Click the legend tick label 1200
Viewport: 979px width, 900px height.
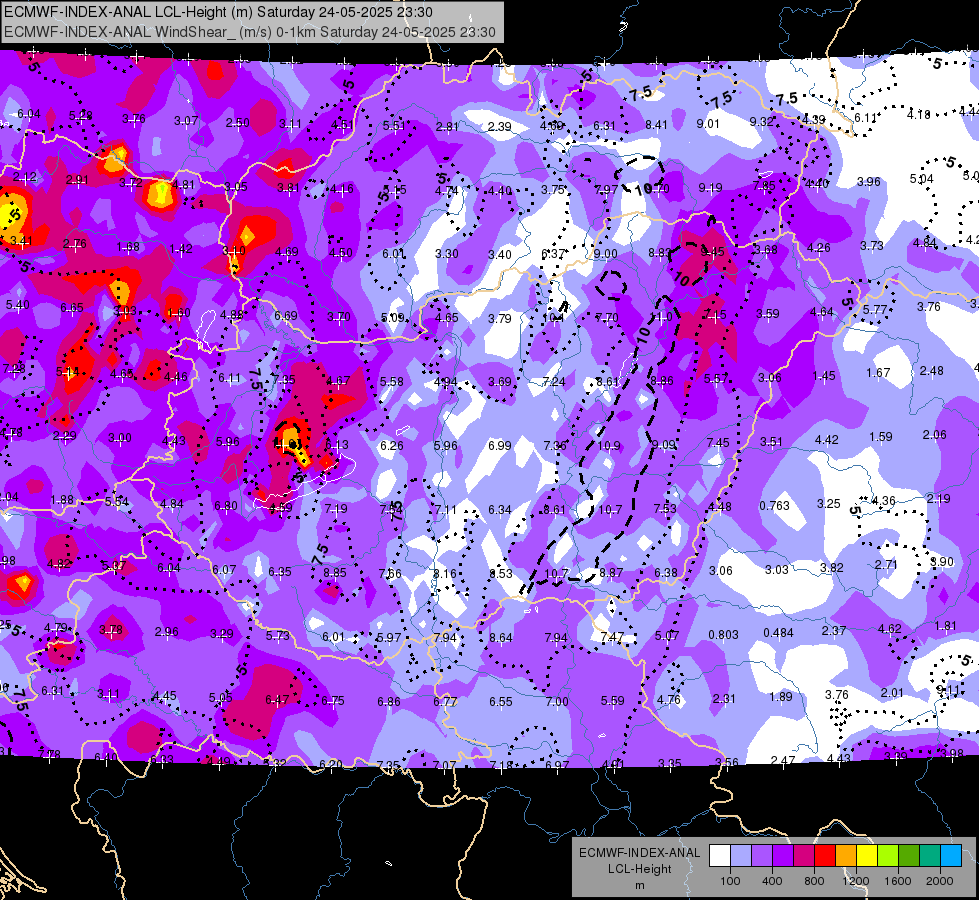[855, 881]
